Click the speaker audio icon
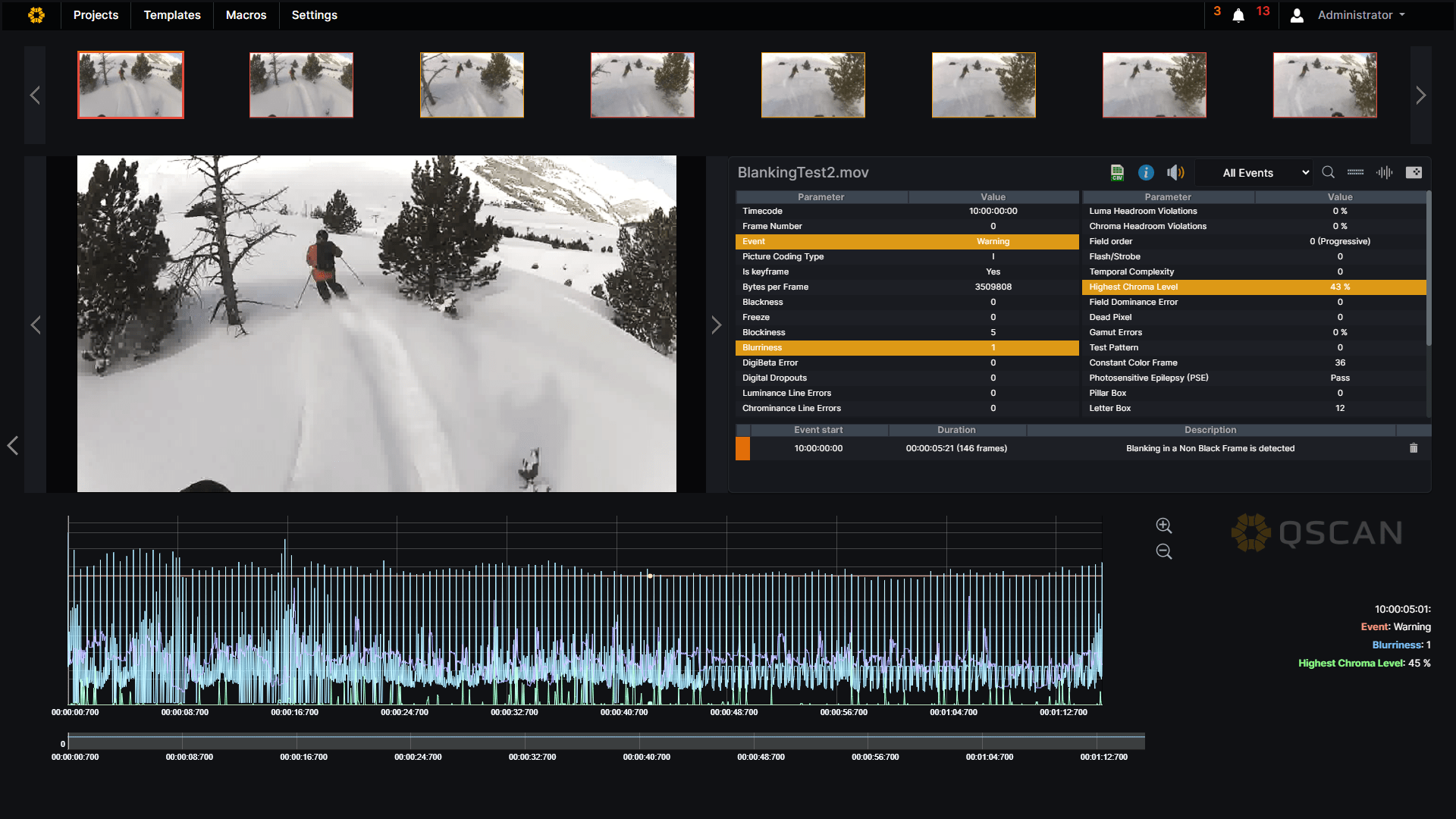 pyautogui.click(x=1175, y=172)
